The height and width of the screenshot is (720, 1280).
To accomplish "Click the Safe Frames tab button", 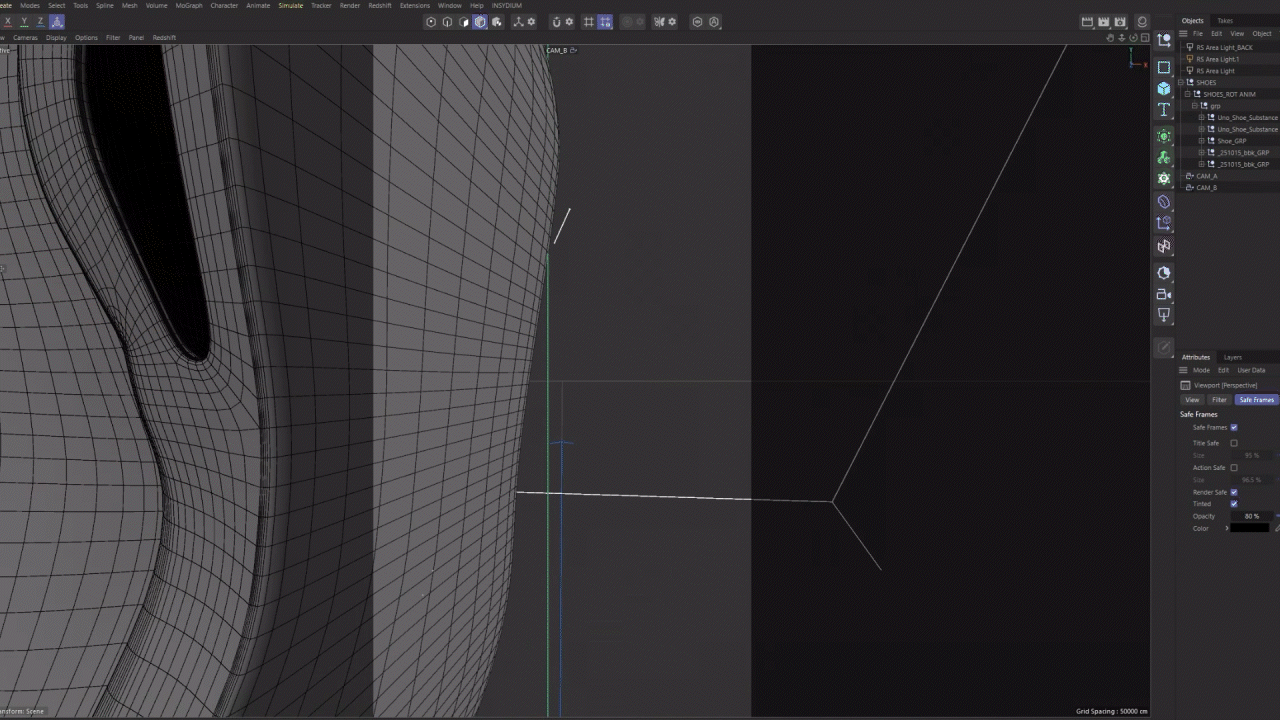I will (x=1257, y=400).
